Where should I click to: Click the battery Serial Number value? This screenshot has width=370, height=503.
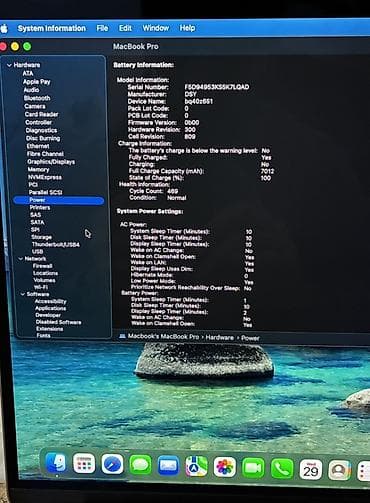coord(217,87)
